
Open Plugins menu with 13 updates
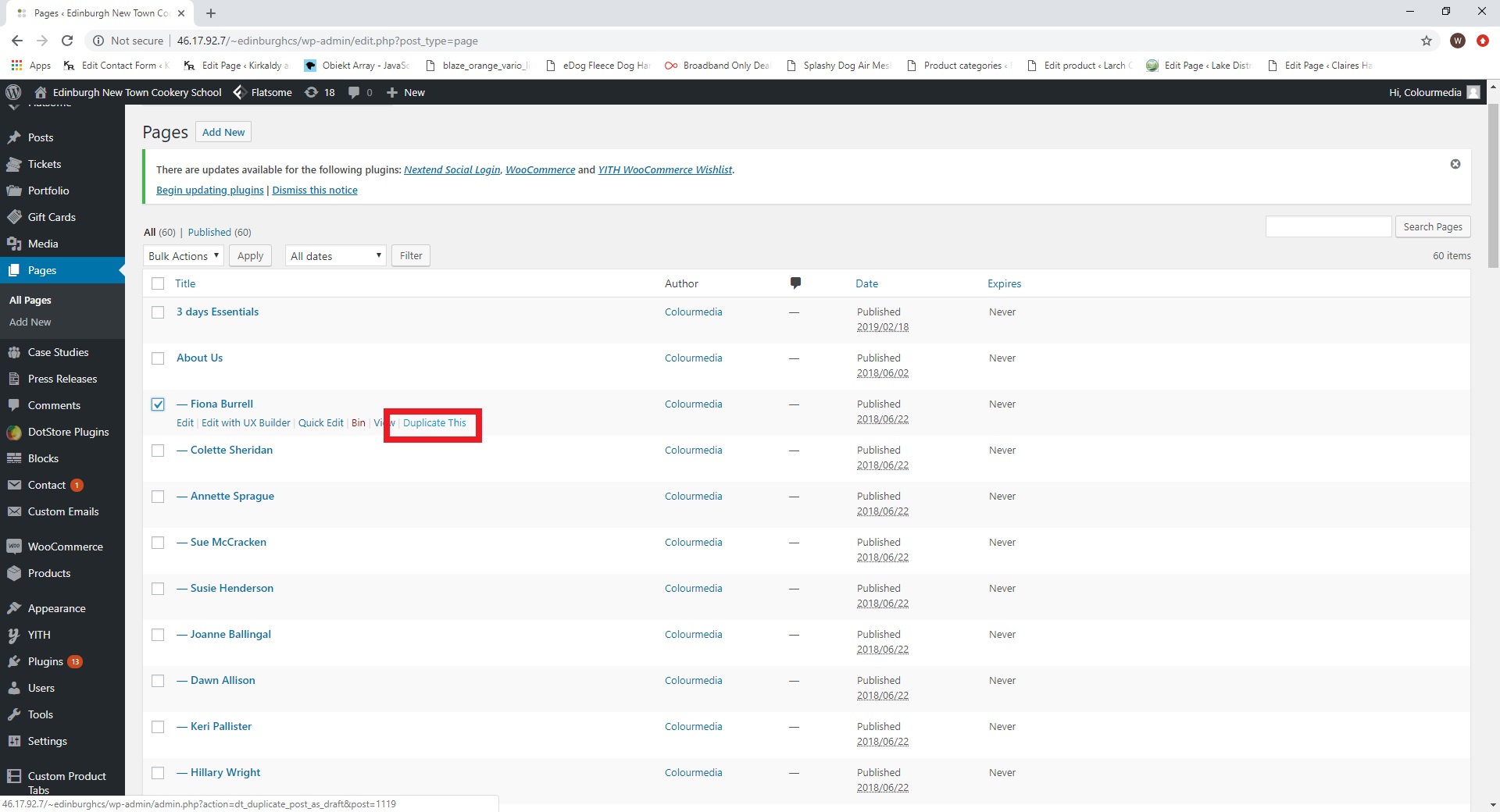coord(45,661)
